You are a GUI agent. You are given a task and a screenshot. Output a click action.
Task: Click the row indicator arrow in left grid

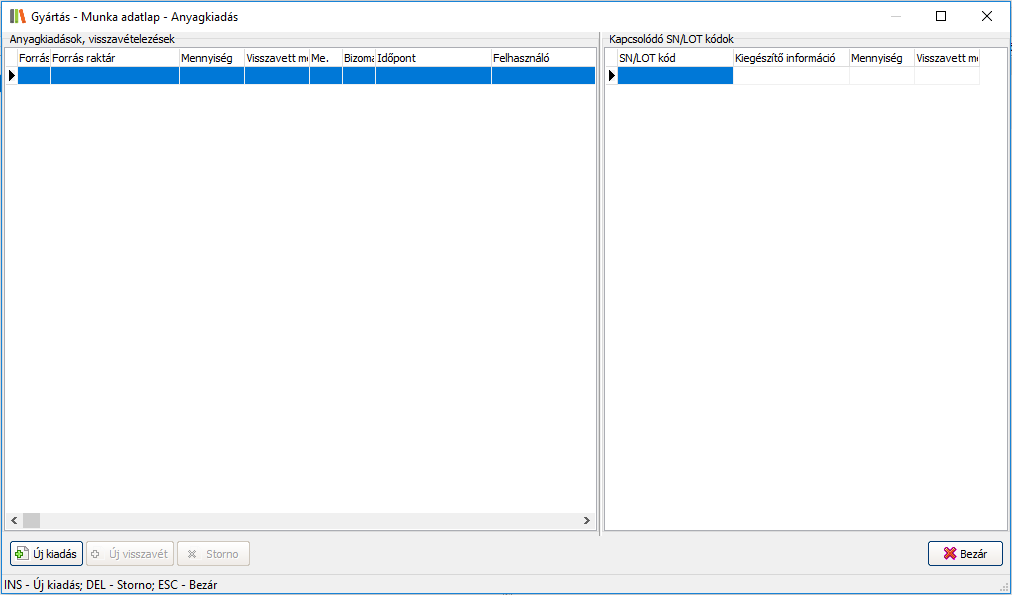coord(12,76)
